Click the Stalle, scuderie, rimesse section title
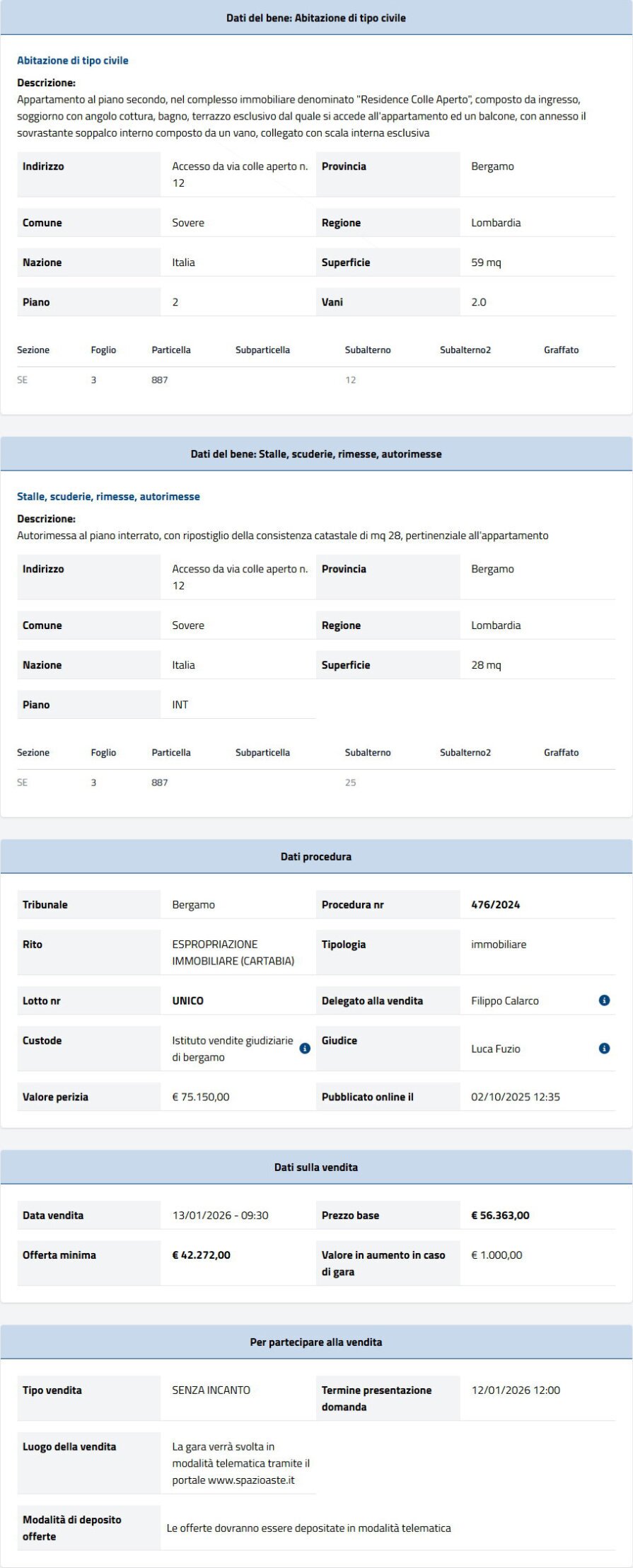Screen dimensions: 633x1568 108,496
